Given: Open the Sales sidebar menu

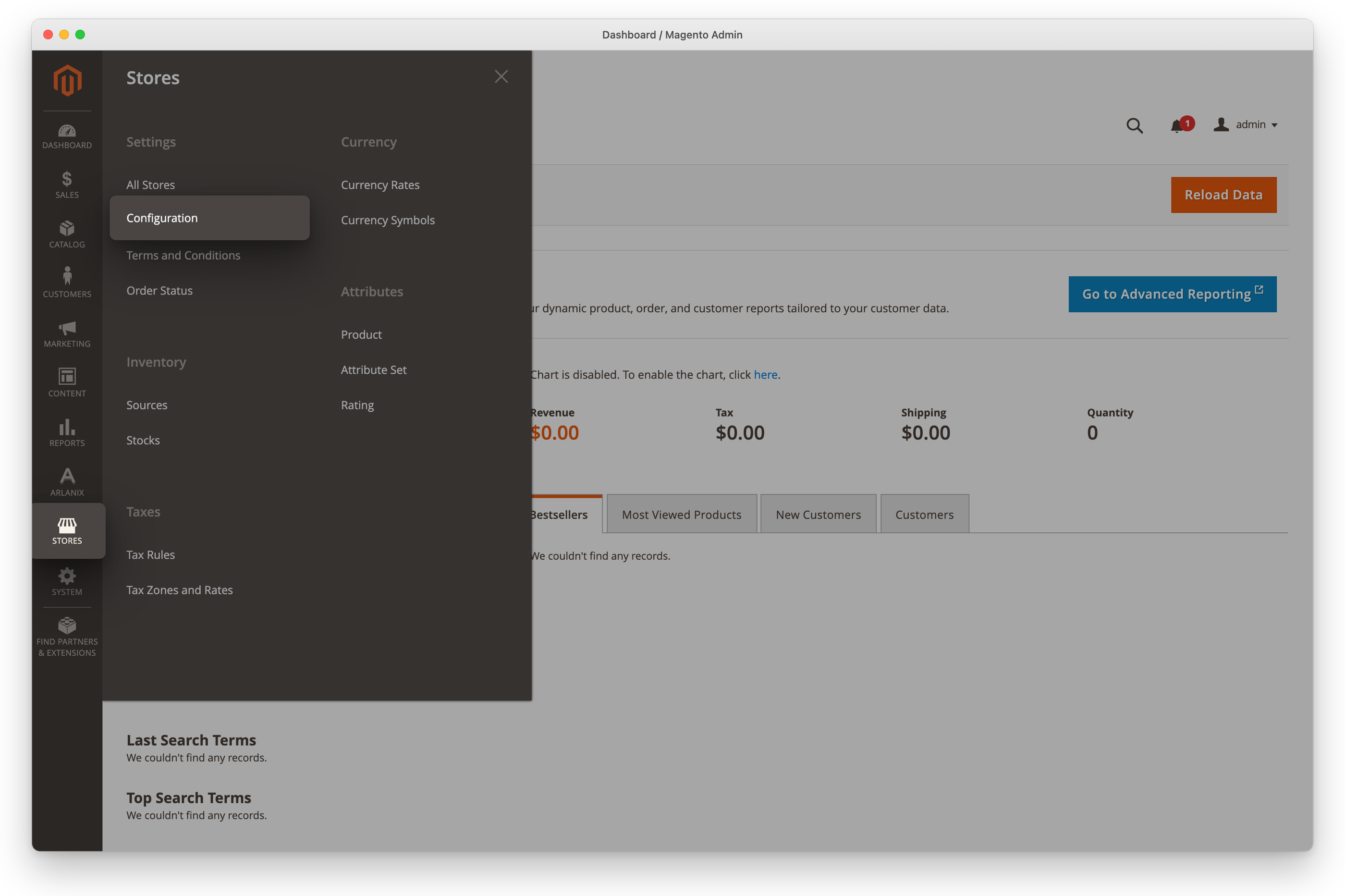Looking at the screenshot, I should tap(67, 185).
